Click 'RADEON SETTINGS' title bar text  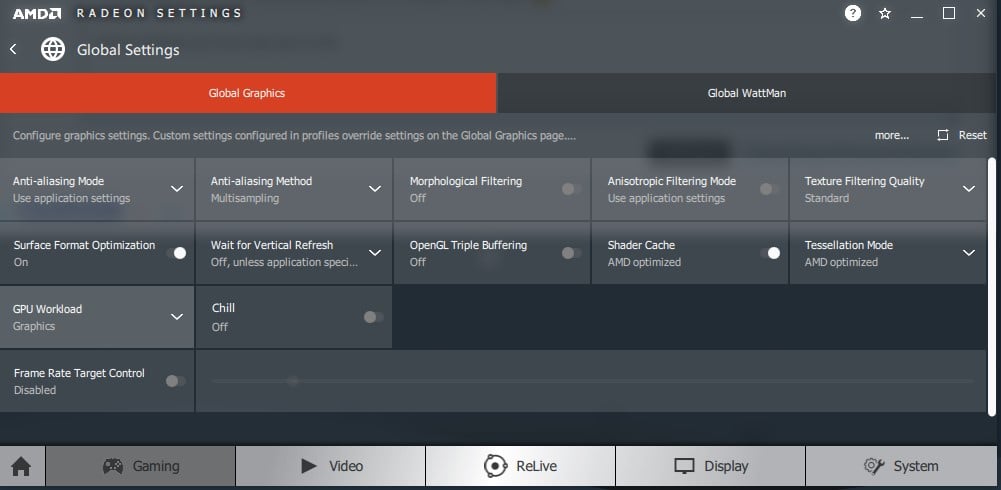click(x=159, y=13)
